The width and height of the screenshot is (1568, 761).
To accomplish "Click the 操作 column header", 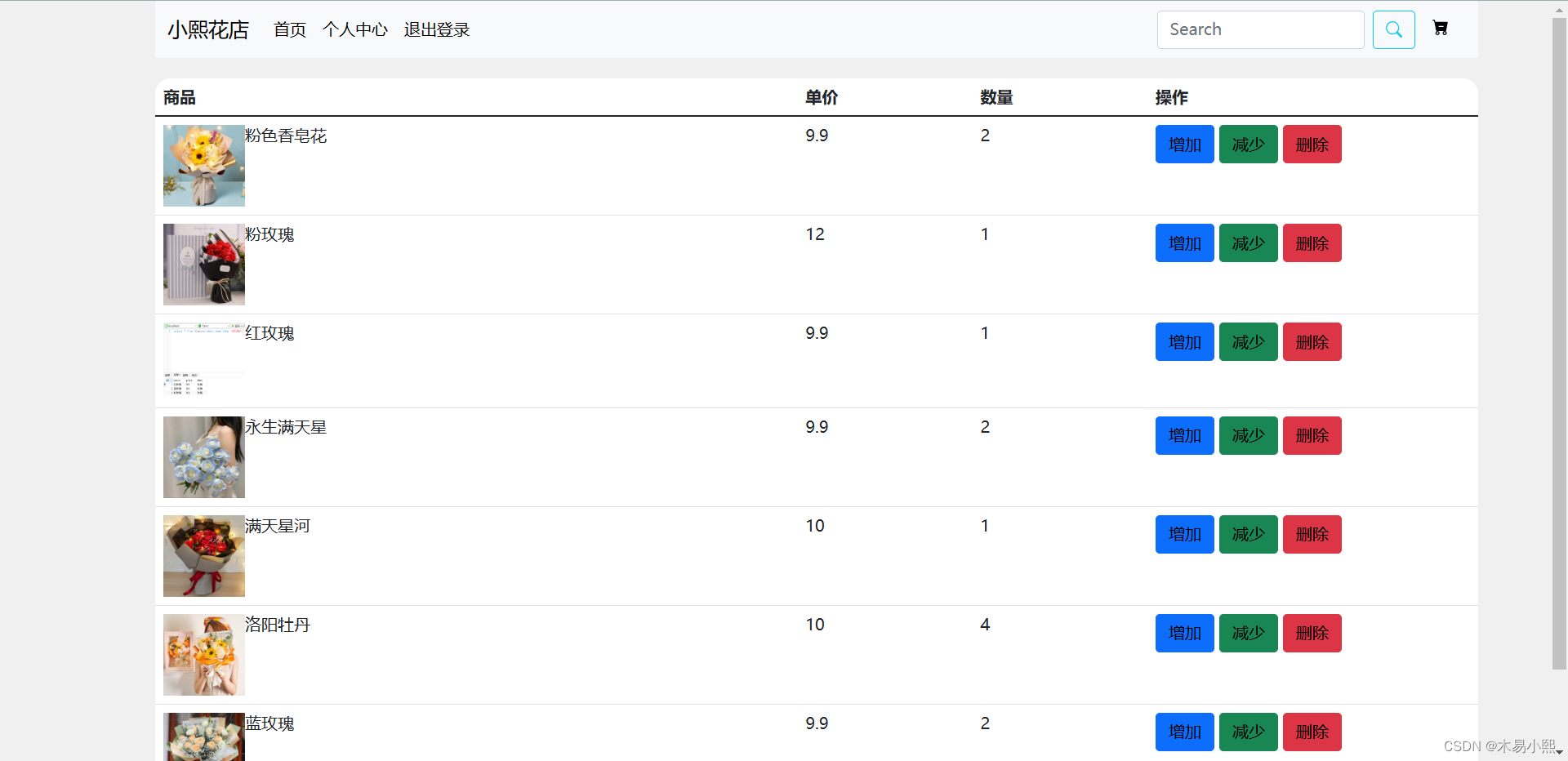I will pyautogui.click(x=1172, y=97).
